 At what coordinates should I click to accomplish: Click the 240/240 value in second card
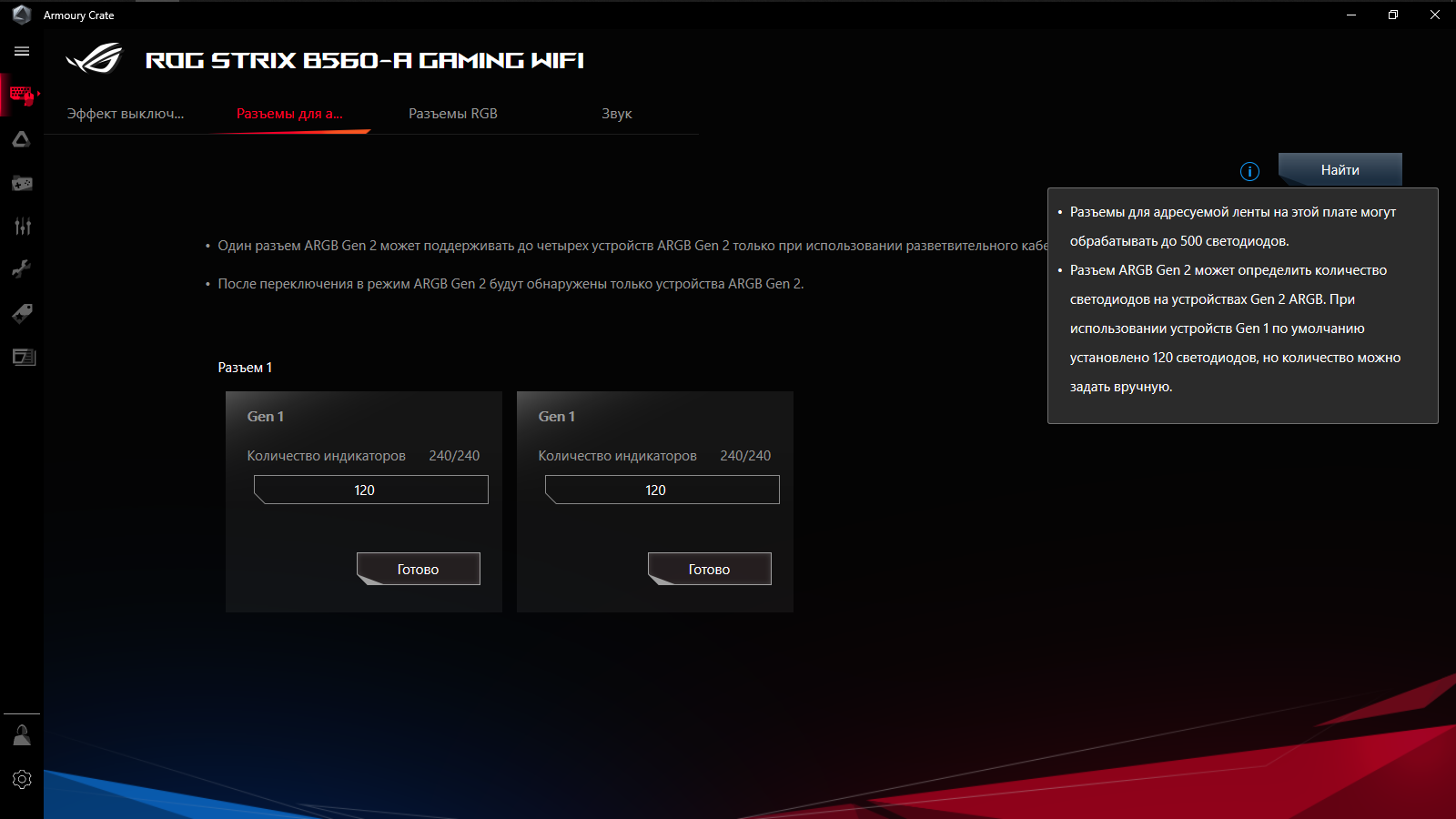click(x=745, y=456)
